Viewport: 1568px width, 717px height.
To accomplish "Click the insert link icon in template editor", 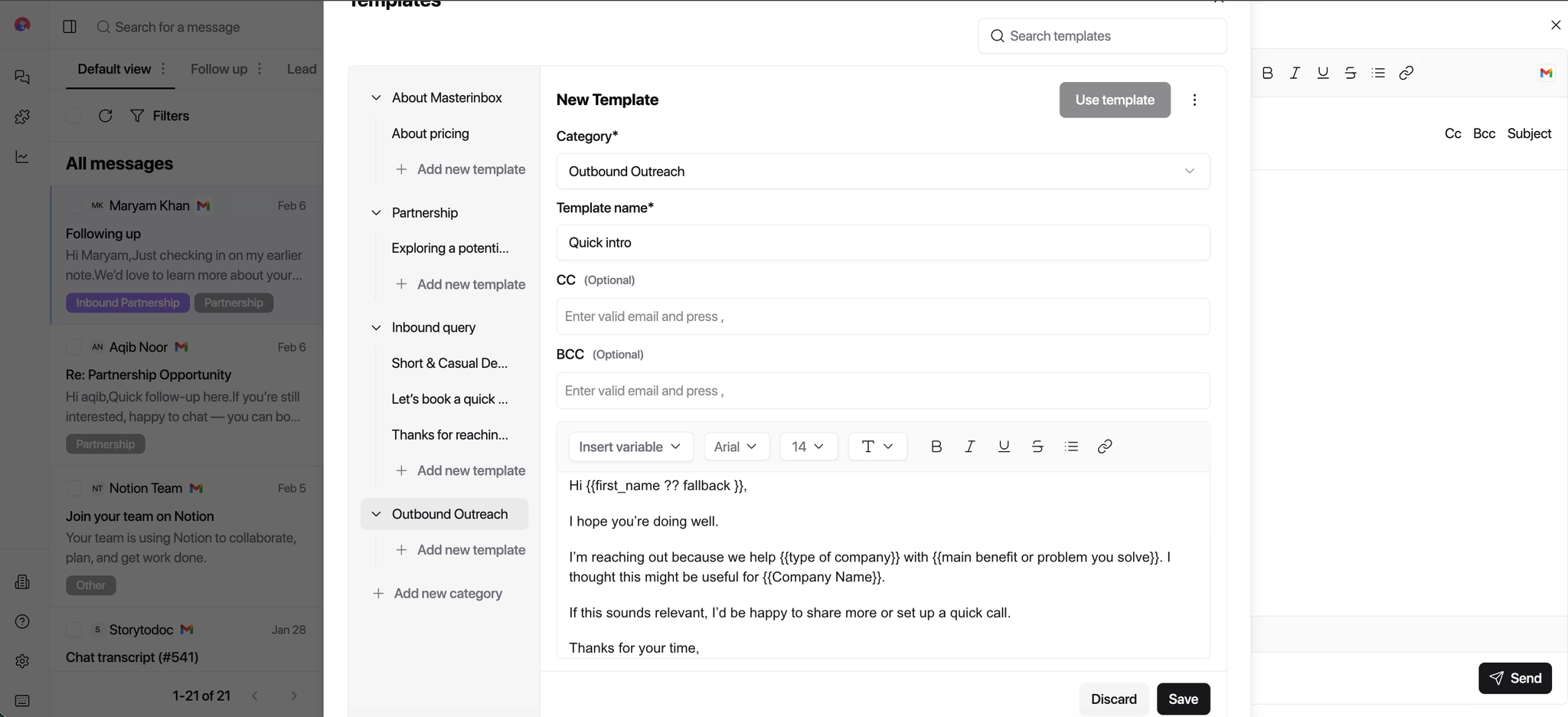I will (1104, 446).
